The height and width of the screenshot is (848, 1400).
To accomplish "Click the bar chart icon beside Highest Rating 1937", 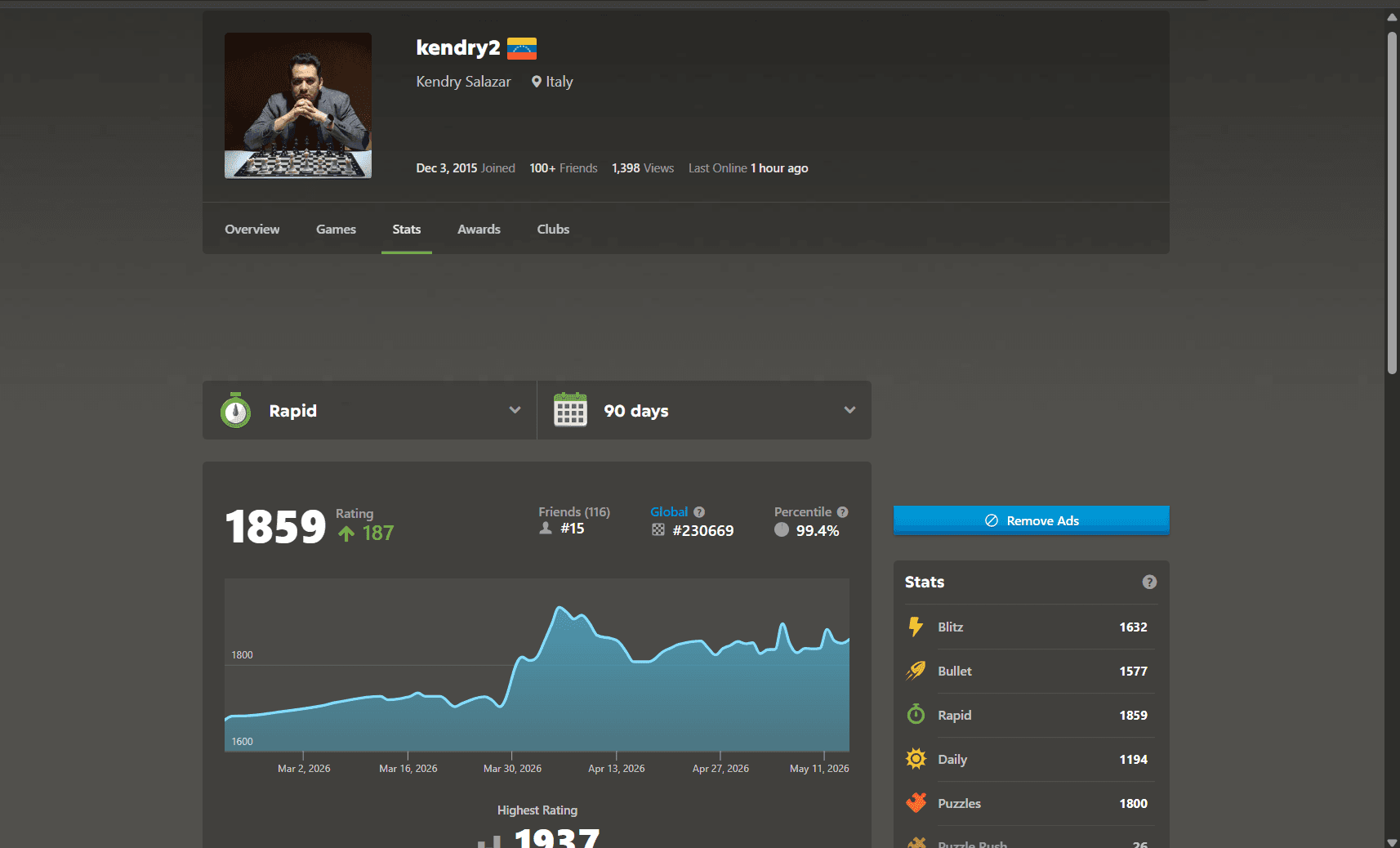I will coord(489,841).
